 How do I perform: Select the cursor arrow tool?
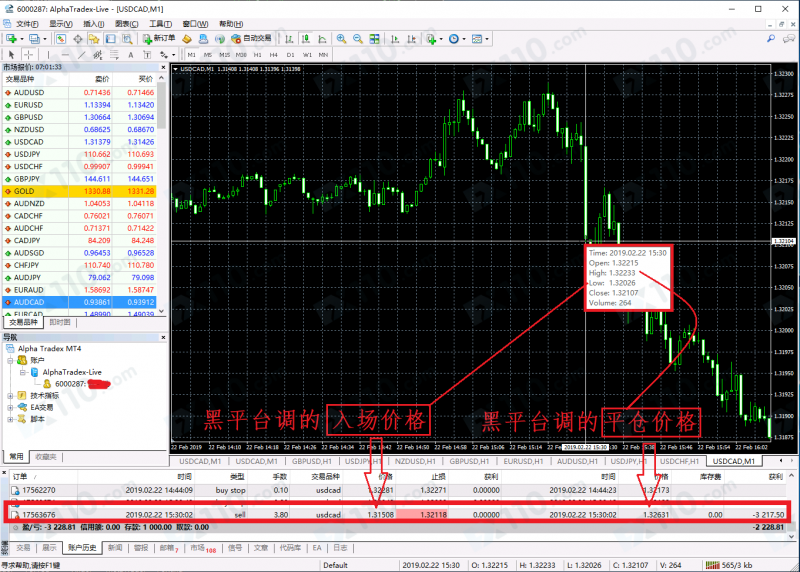[x=9, y=54]
